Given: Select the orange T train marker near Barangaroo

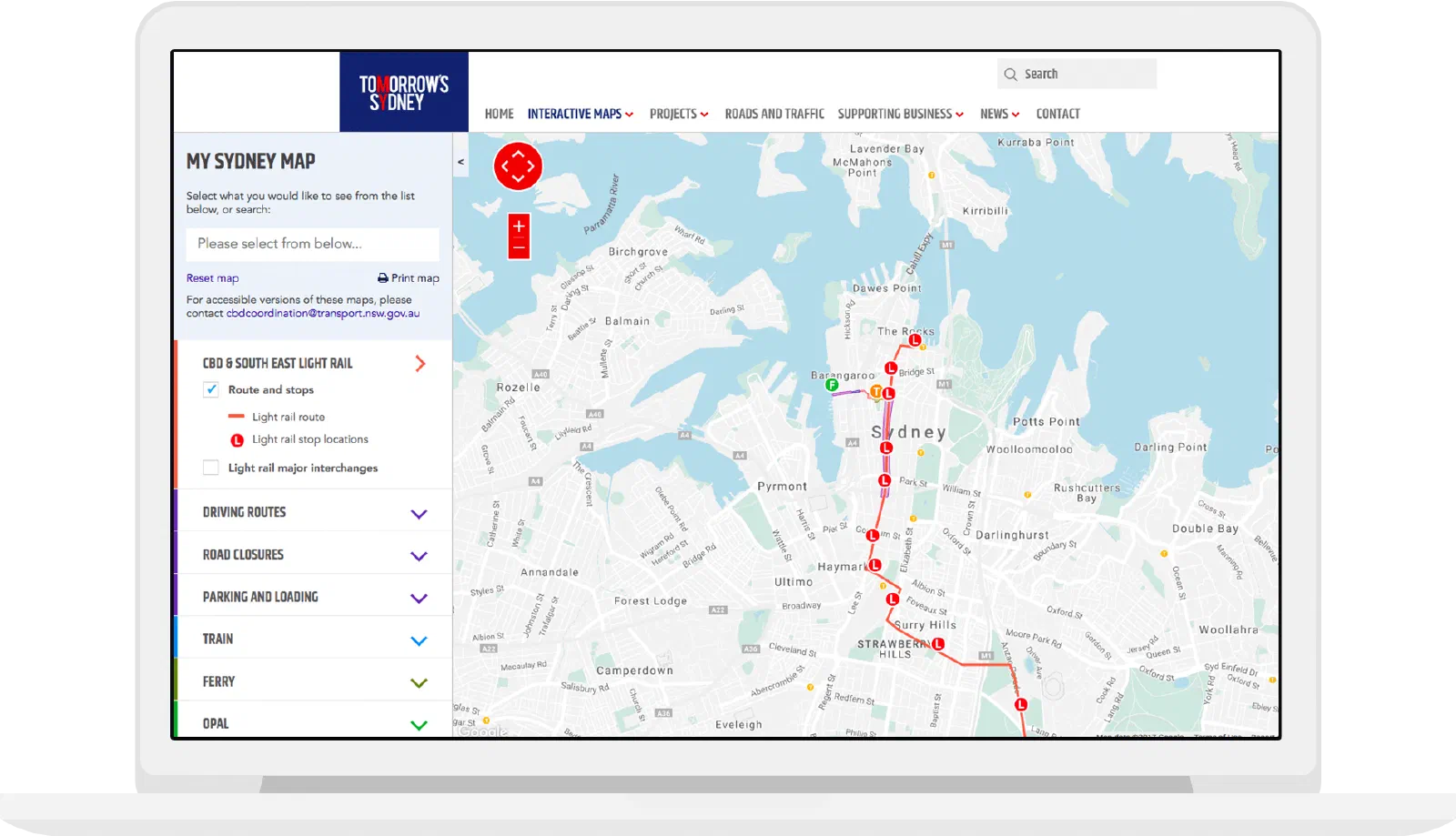Looking at the screenshot, I should click(875, 392).
